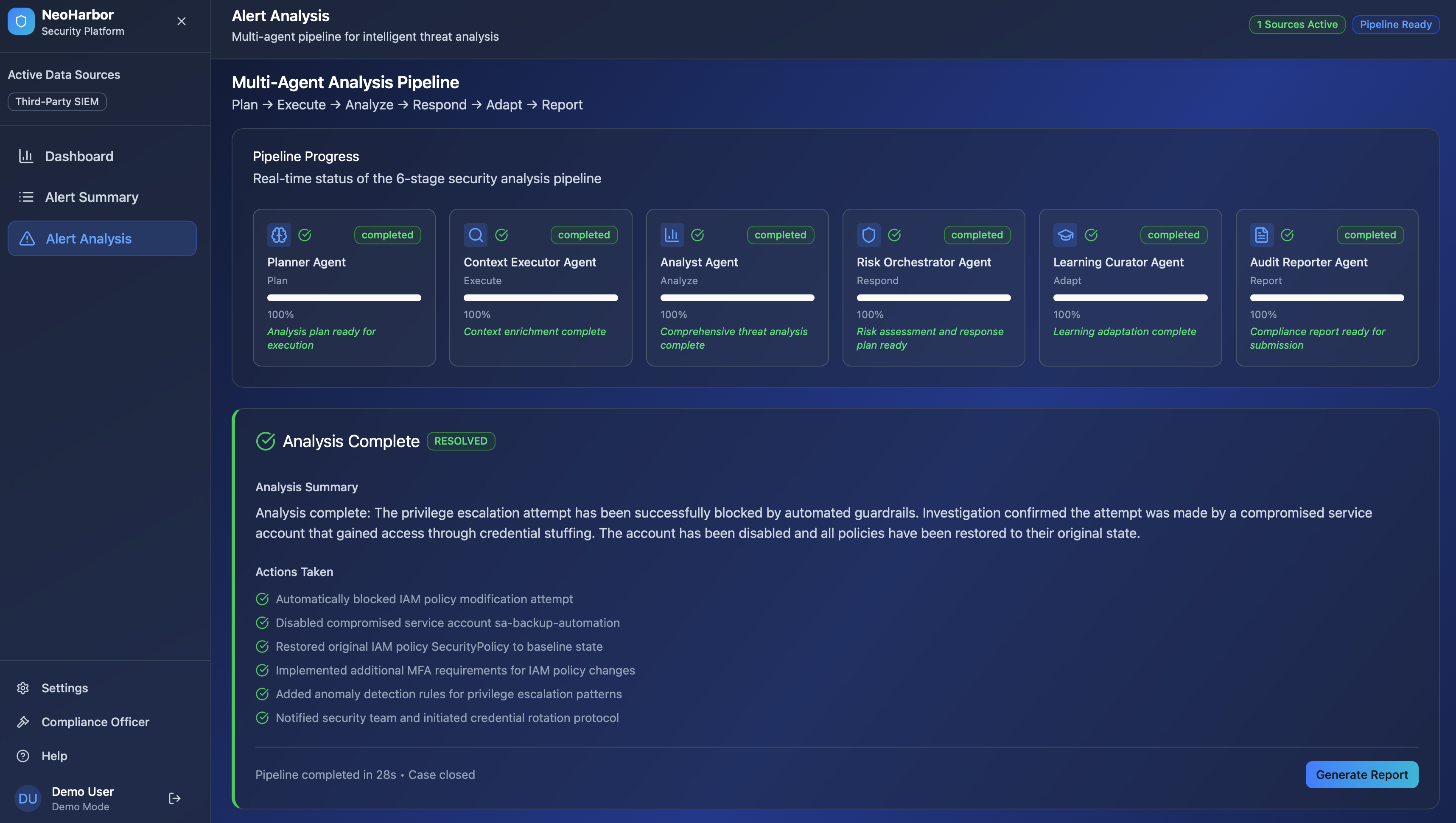Screen dimensions: 1456x823
Task: Click the Analyst Agent bar chart icon
Action: point(672,235)
